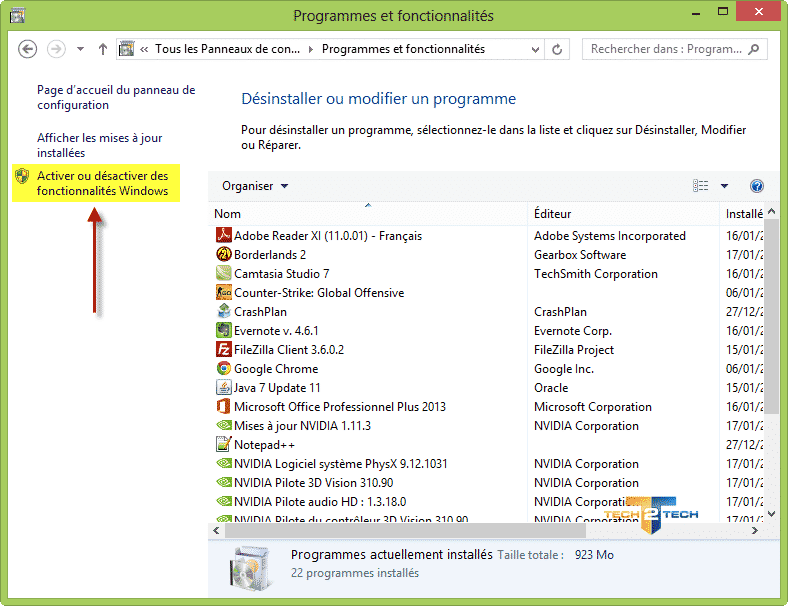
Task: Click the horizontal scrollbar right arrow
Action: point(754,530)
